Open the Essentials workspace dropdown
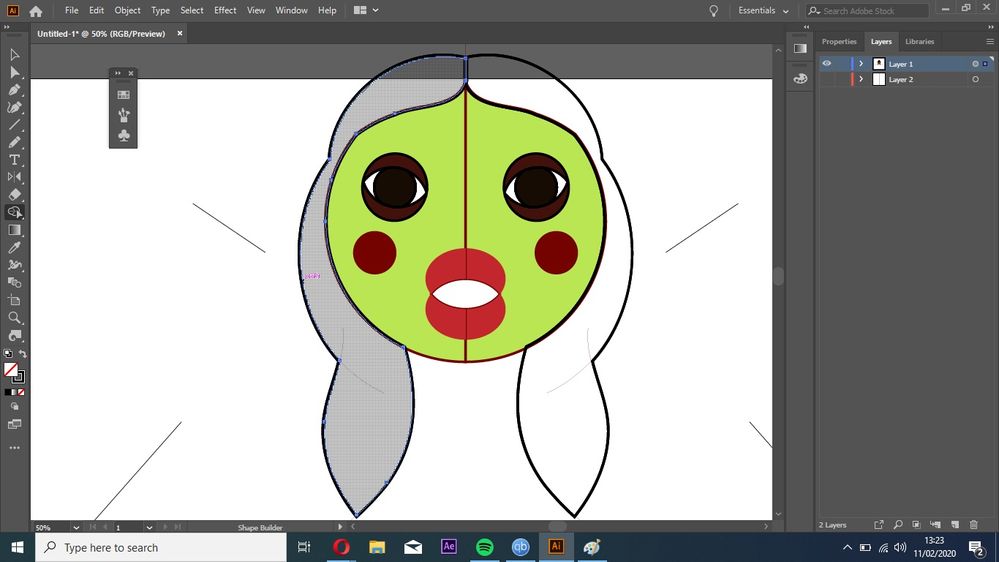Image resolution: width=999 pixels, height=562 pixels. tap(763, 11)
